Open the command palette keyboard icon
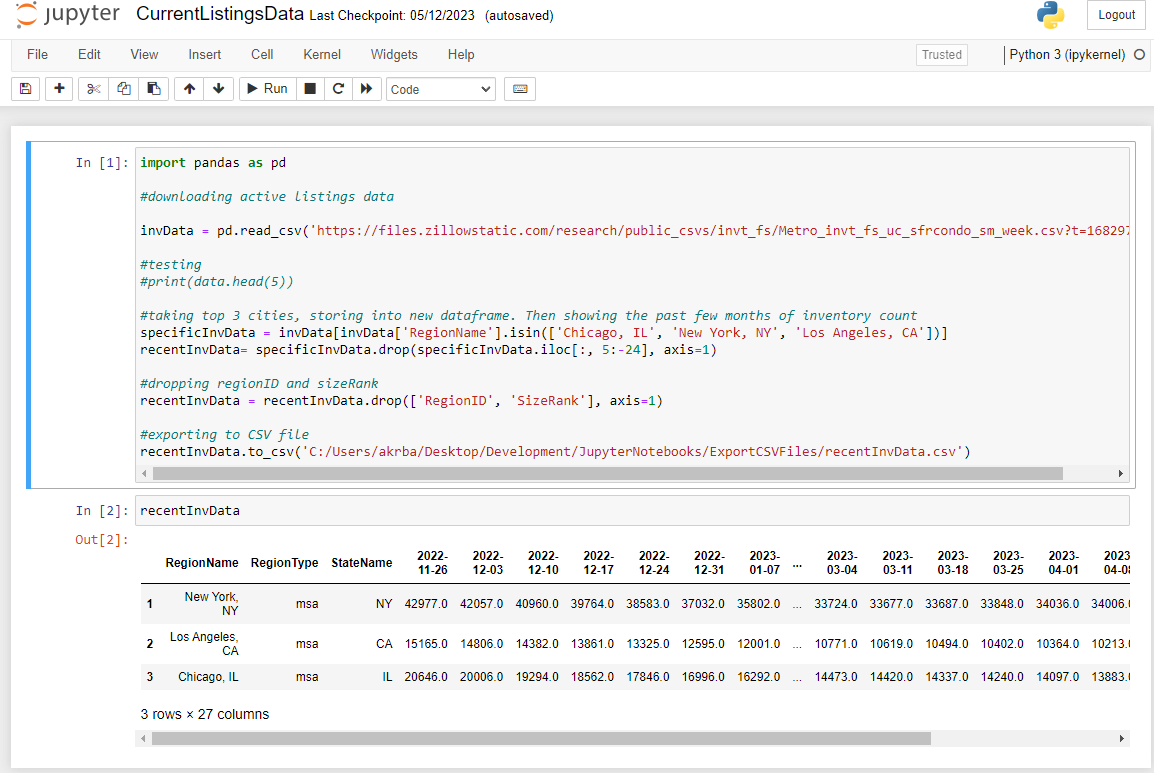The image size is (1154, 773). point(520,89)
